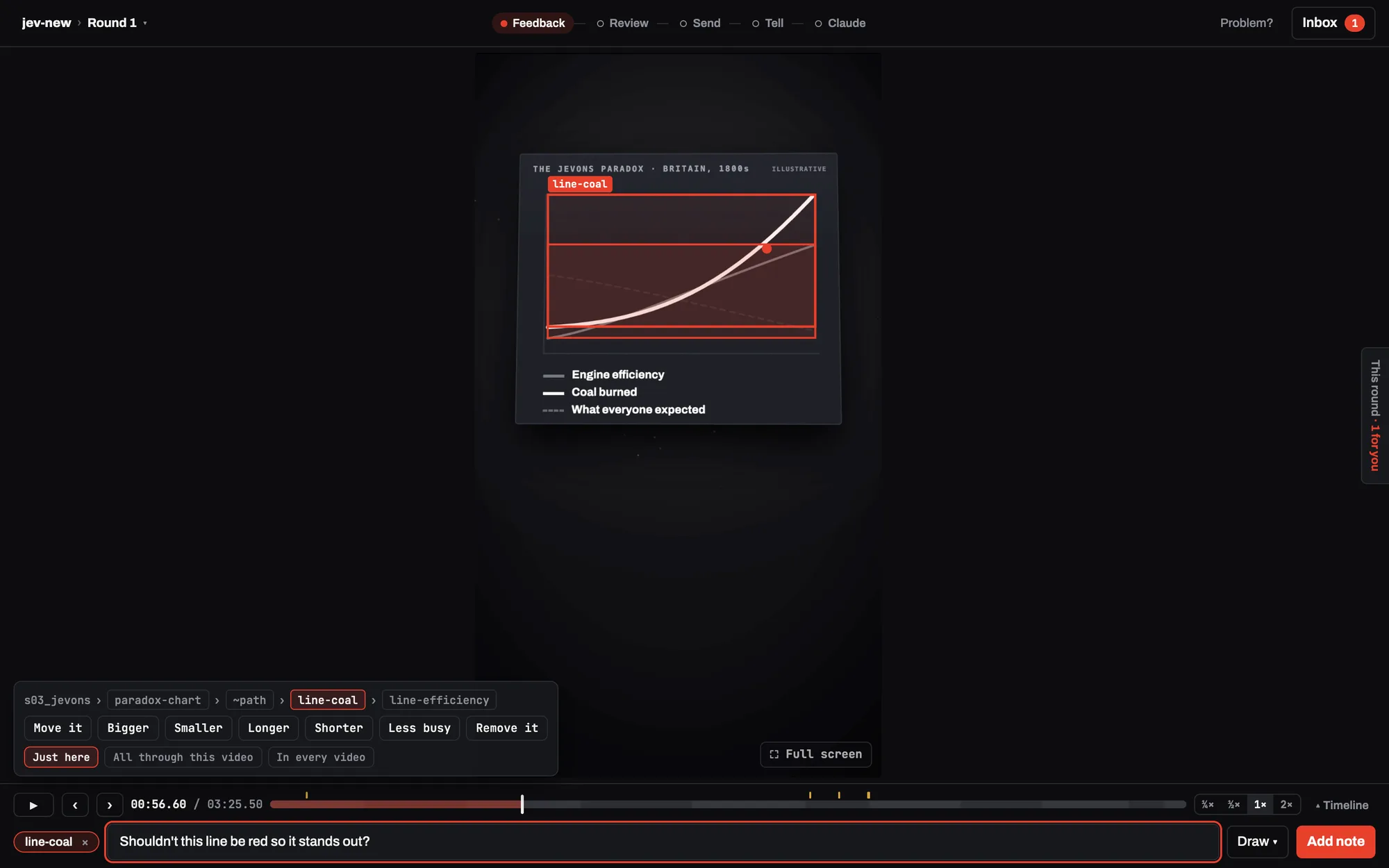Select ~path in the breadcrumb
The width and height of the screenshot is (1389, 868).
[249, 700]
